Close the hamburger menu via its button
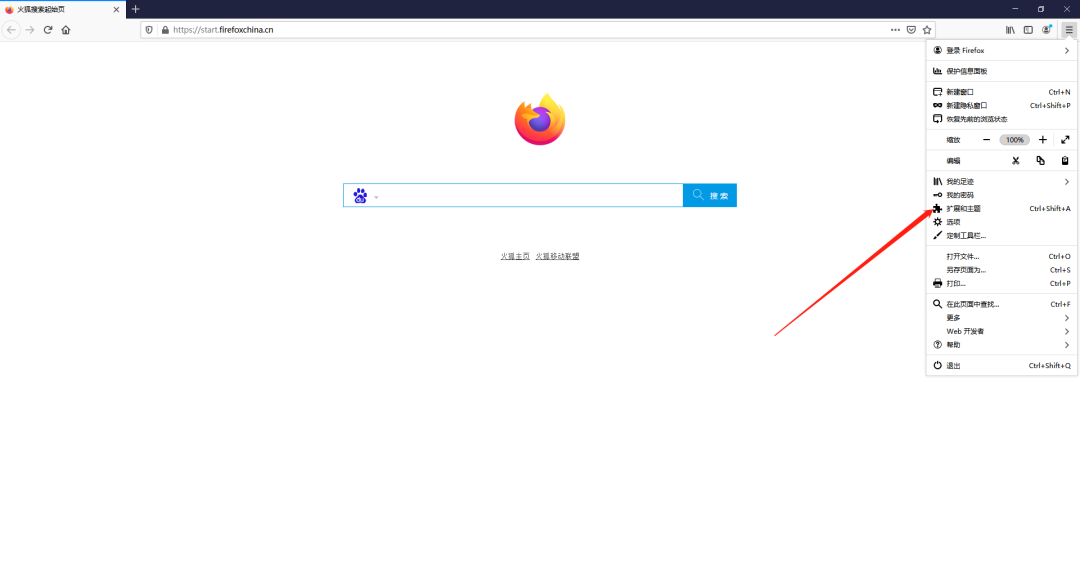1080x573 pixels. (x=1068, y=30)
